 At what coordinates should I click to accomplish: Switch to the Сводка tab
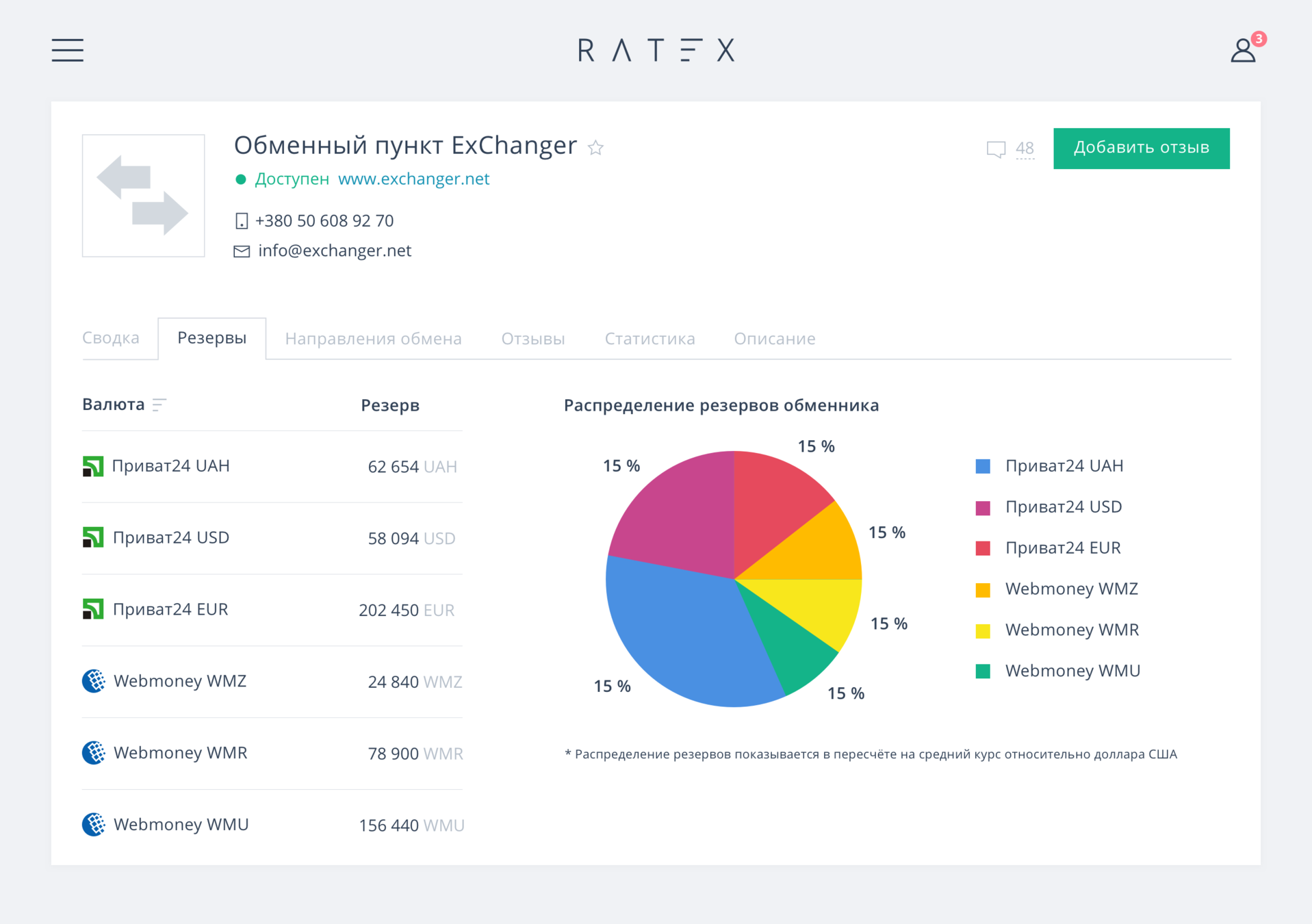111,337
